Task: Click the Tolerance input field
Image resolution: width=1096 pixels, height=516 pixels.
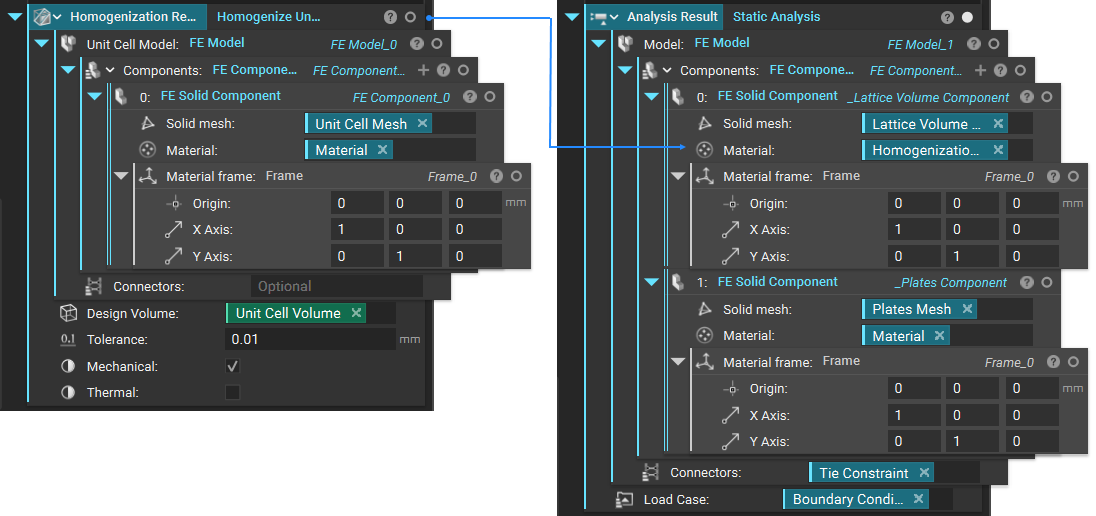Action: 310,339
